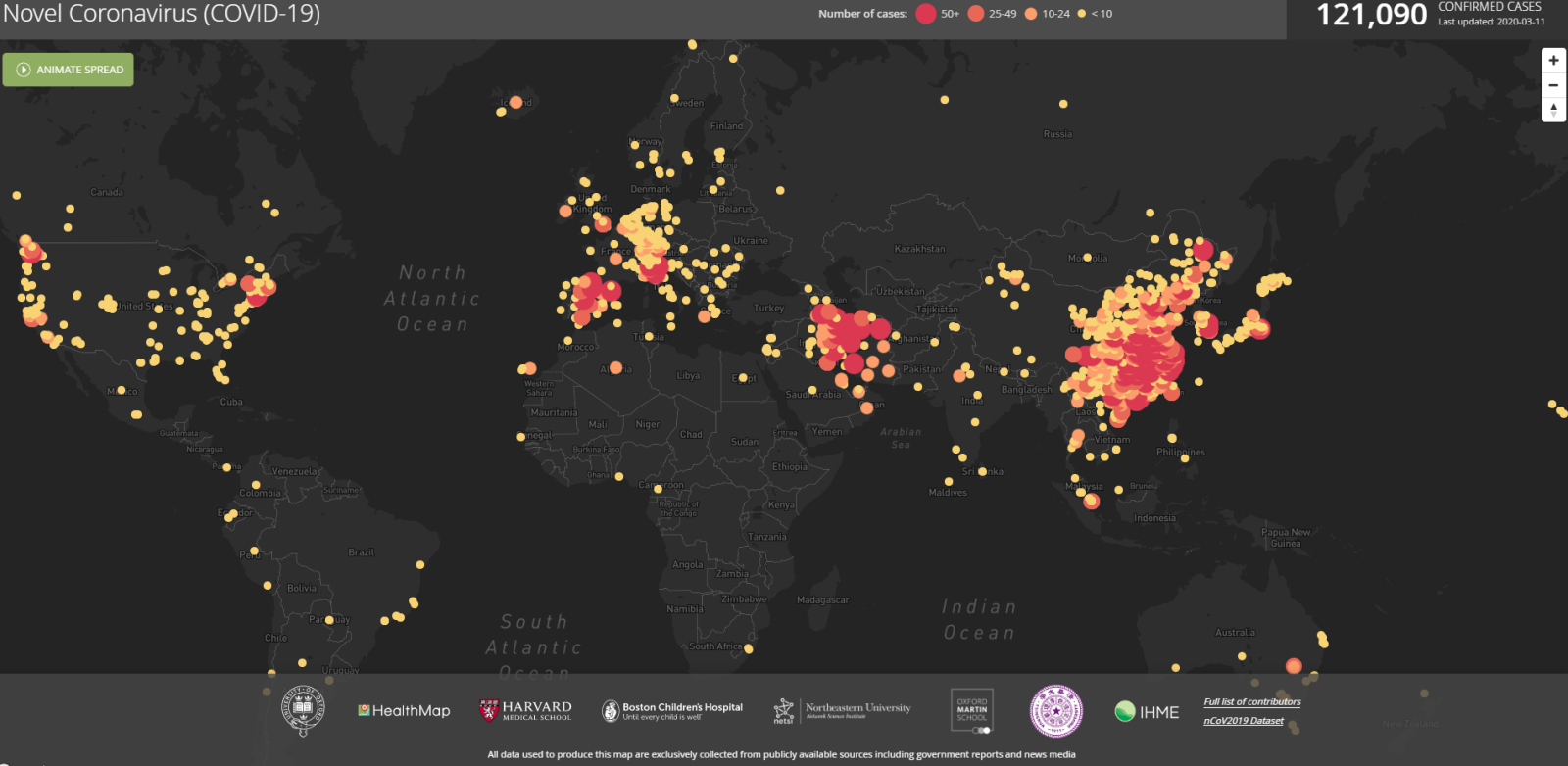1568x766 pixels.
Task: Open the IHME logo
Action: click(1147, 712)
